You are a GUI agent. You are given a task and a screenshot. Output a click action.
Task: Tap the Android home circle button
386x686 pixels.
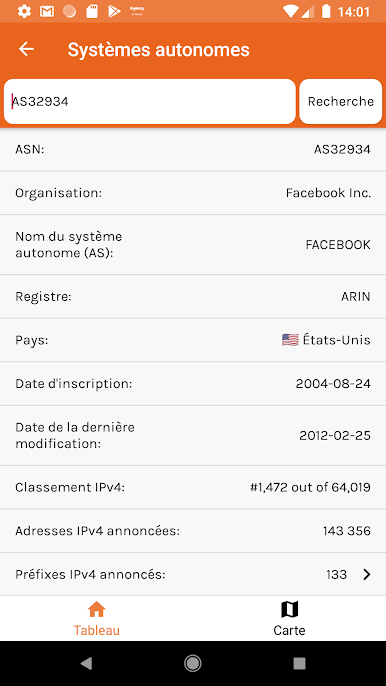coord(193,663)
